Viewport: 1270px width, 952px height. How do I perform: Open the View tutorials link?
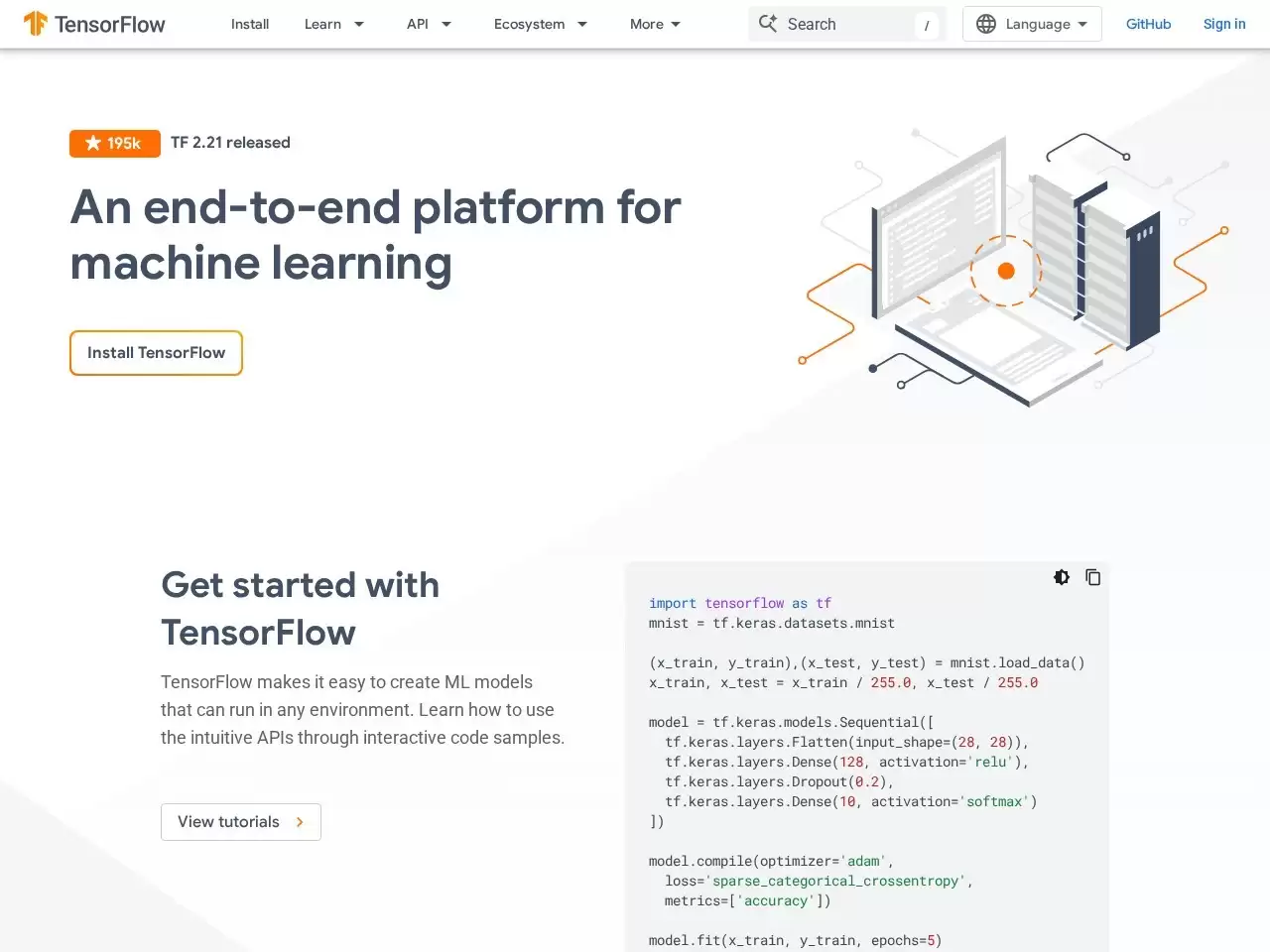(240, 822)
